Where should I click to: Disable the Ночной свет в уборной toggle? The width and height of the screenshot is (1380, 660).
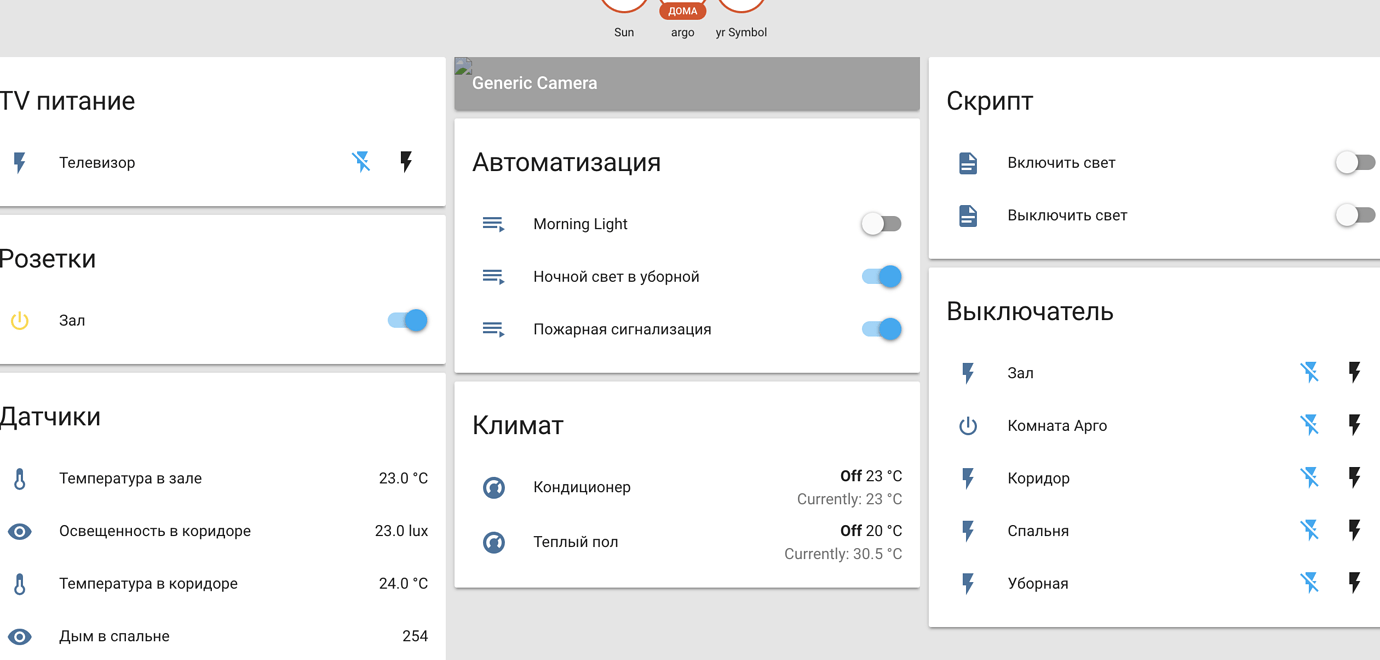point(879,276)
